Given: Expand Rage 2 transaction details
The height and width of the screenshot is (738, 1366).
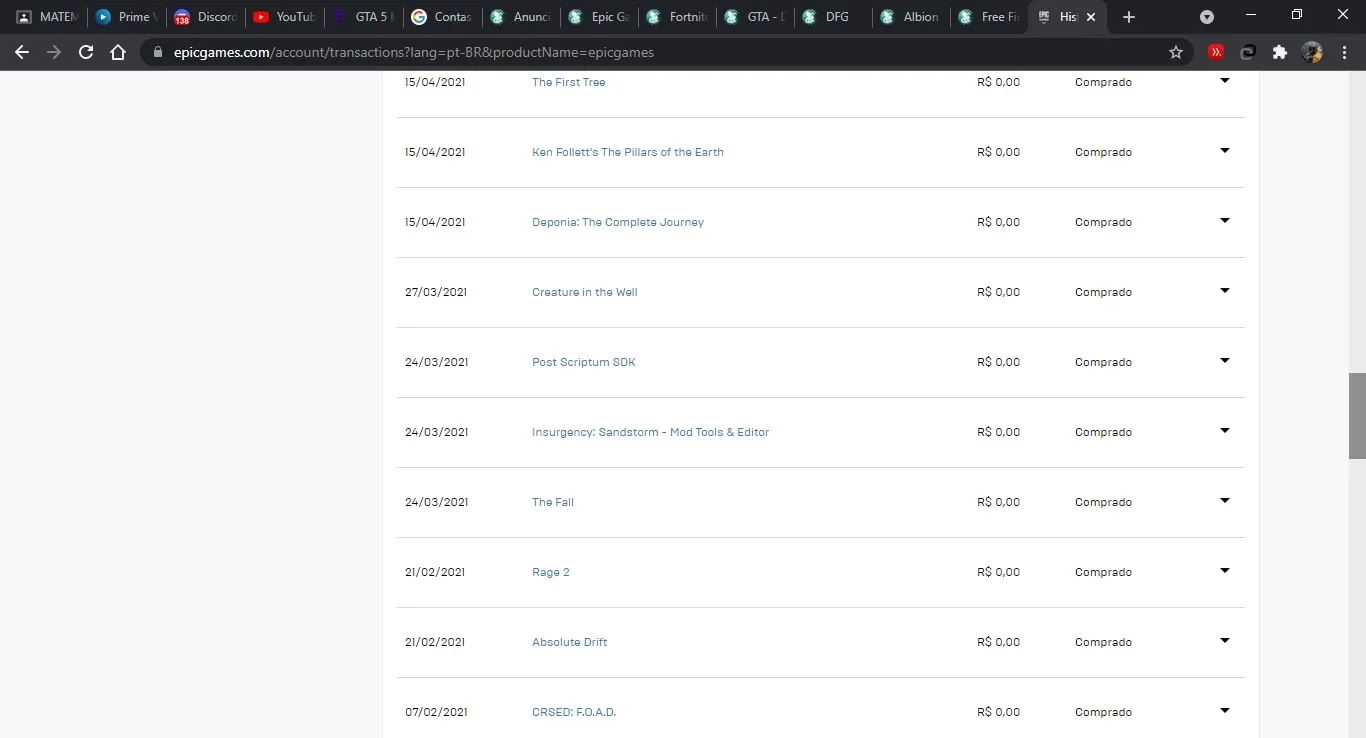Looking at the screenshot, I should click(1225, 571).
